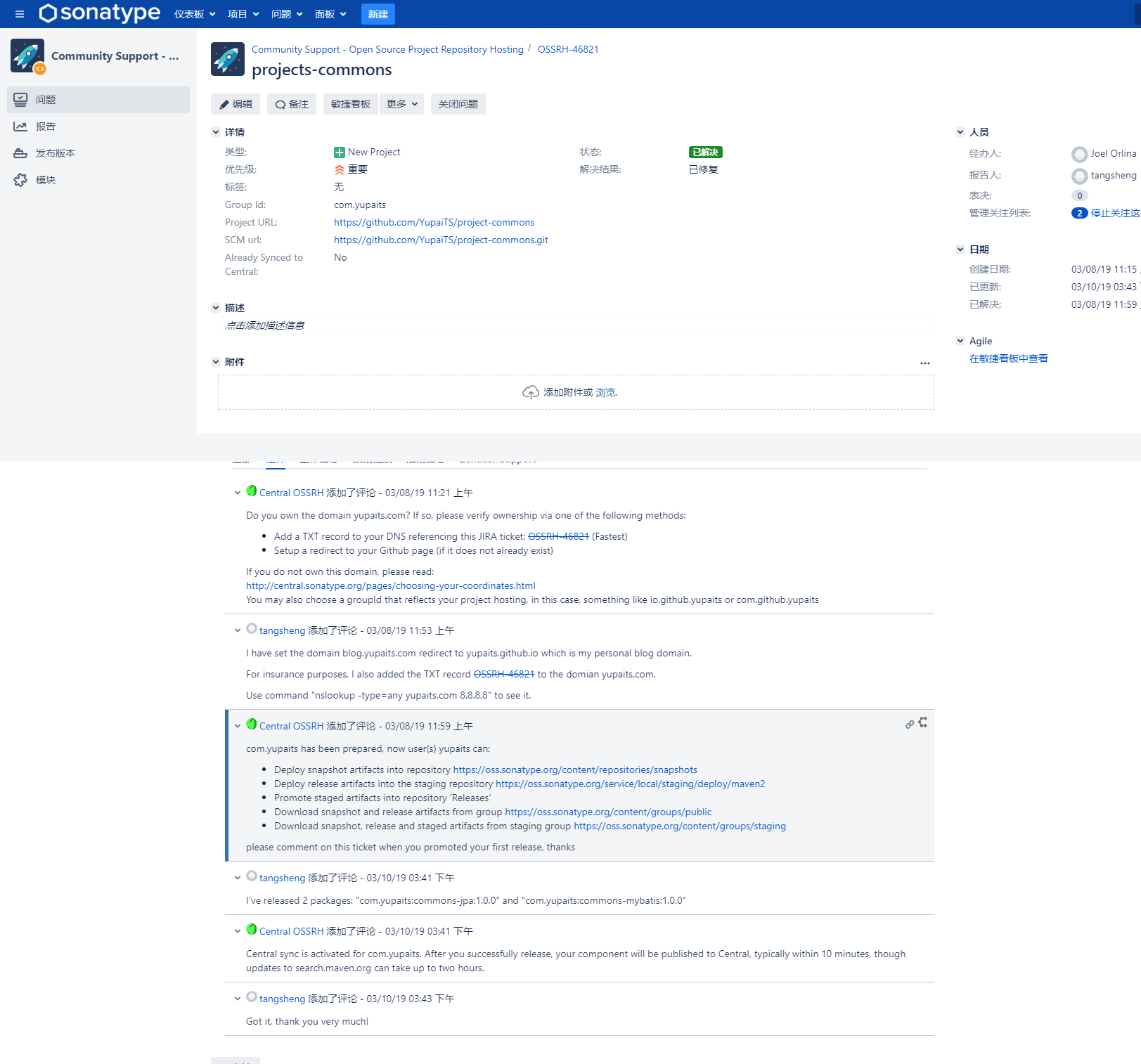Image resolution: width=1141 pixels, height=1064 pixels.
Task: Collapse the Dates section
Action: 960,249
